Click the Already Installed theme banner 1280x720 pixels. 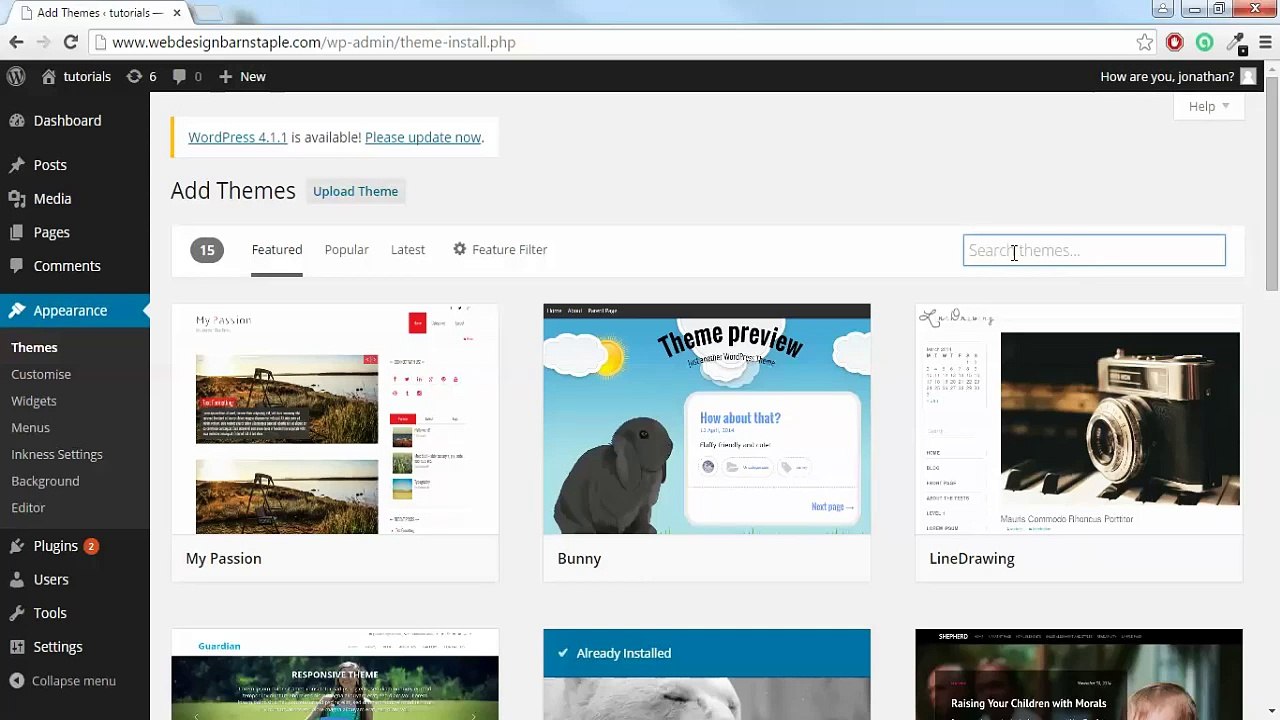tap(707, 653)
